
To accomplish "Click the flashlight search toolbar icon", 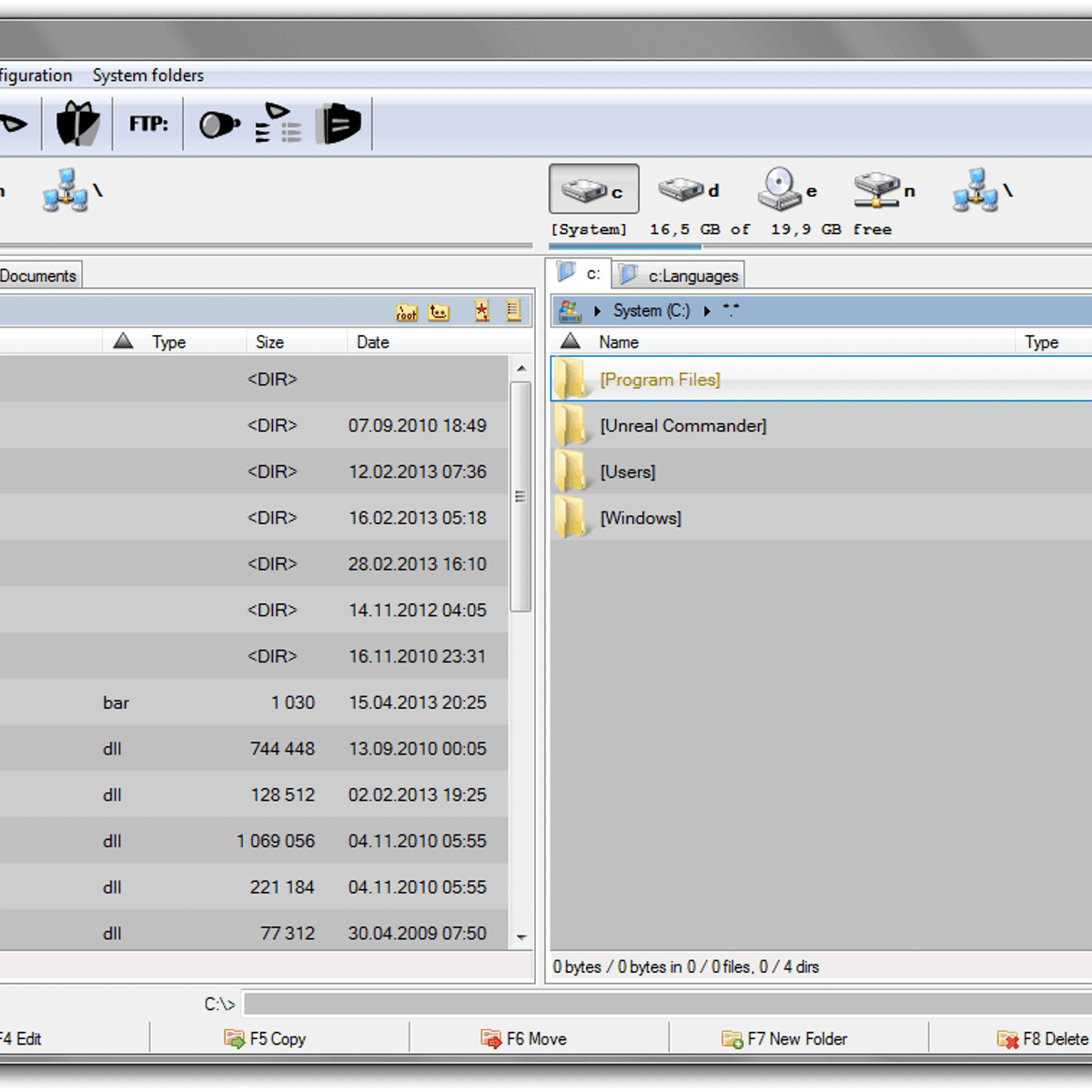I will (218, 124).
